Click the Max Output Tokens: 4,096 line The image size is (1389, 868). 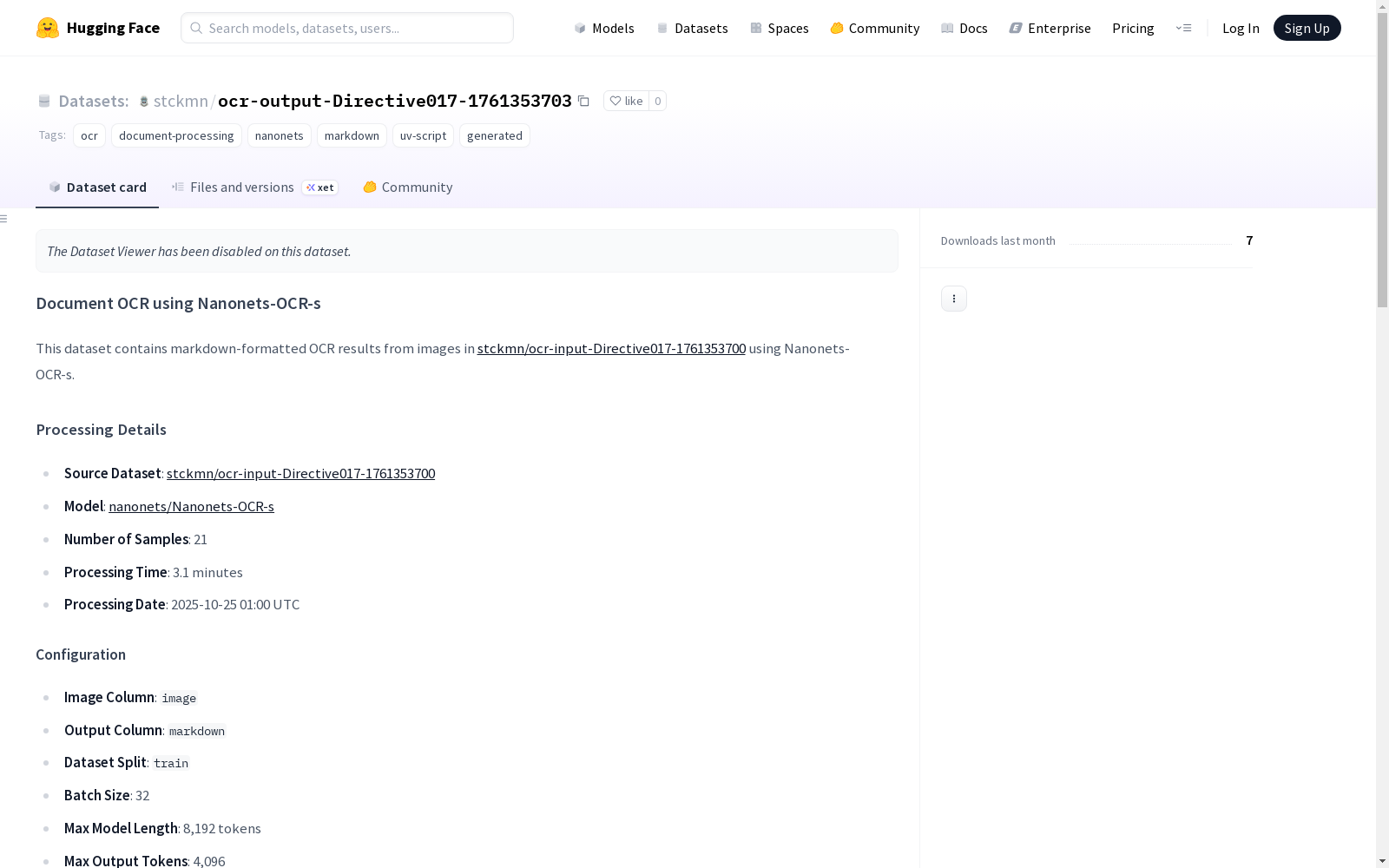pyautogui.click(x=145, y=861)
